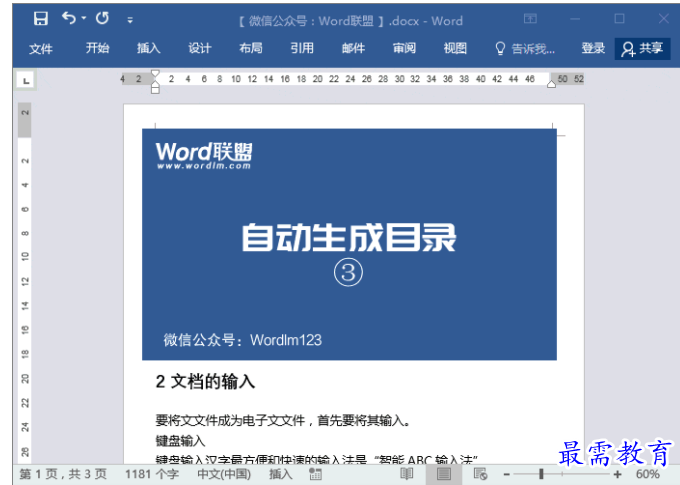Click the 告诉我 search box
680x485 pixels.
click(x=533, y=49)
